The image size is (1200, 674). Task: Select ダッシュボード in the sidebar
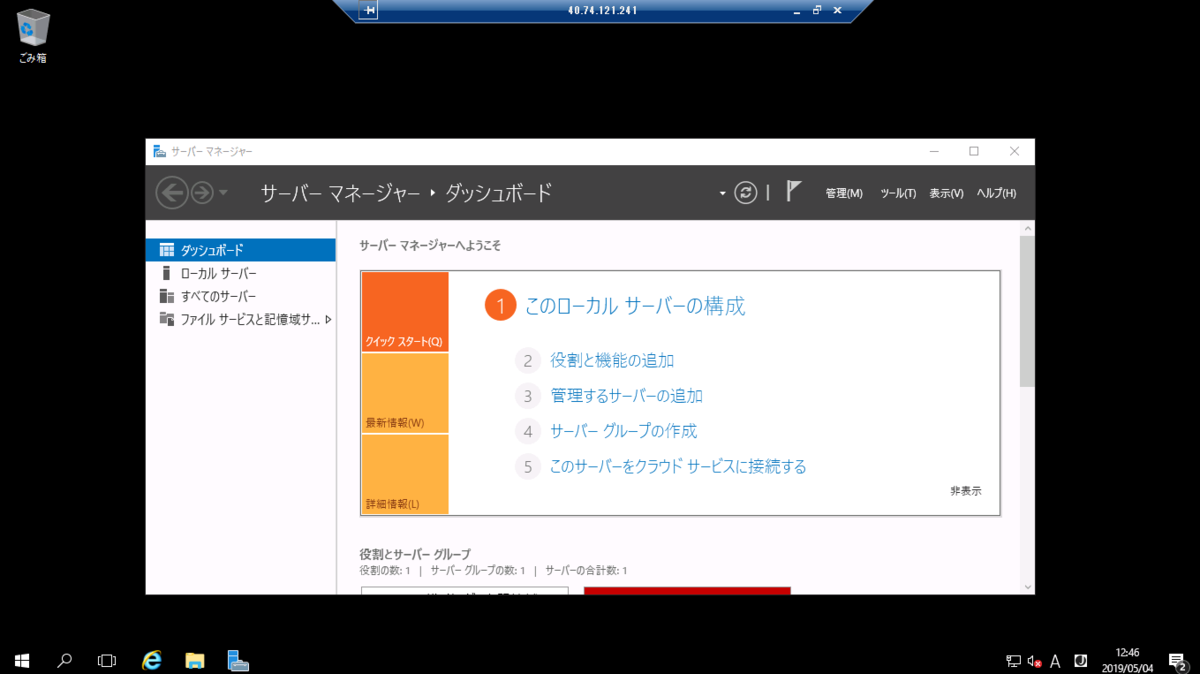click(x=212, y=248)
